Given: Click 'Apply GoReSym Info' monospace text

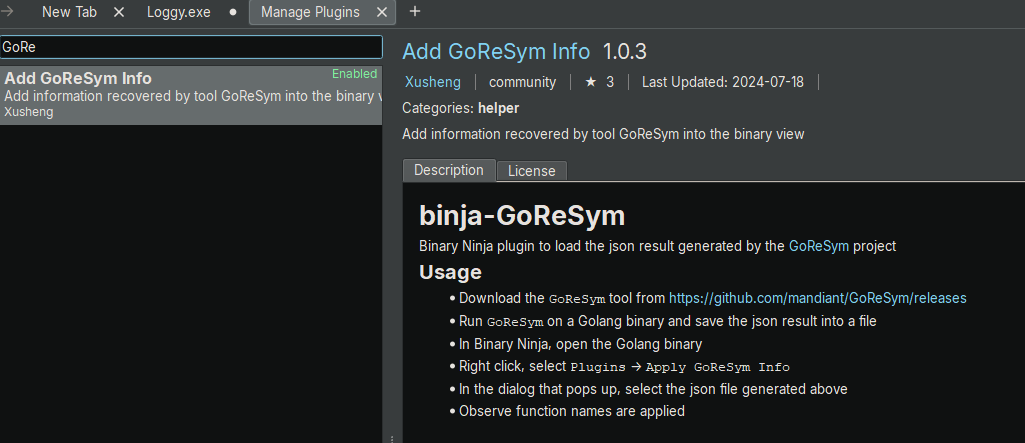Looking at the screenshot, I should click(718, 367).
